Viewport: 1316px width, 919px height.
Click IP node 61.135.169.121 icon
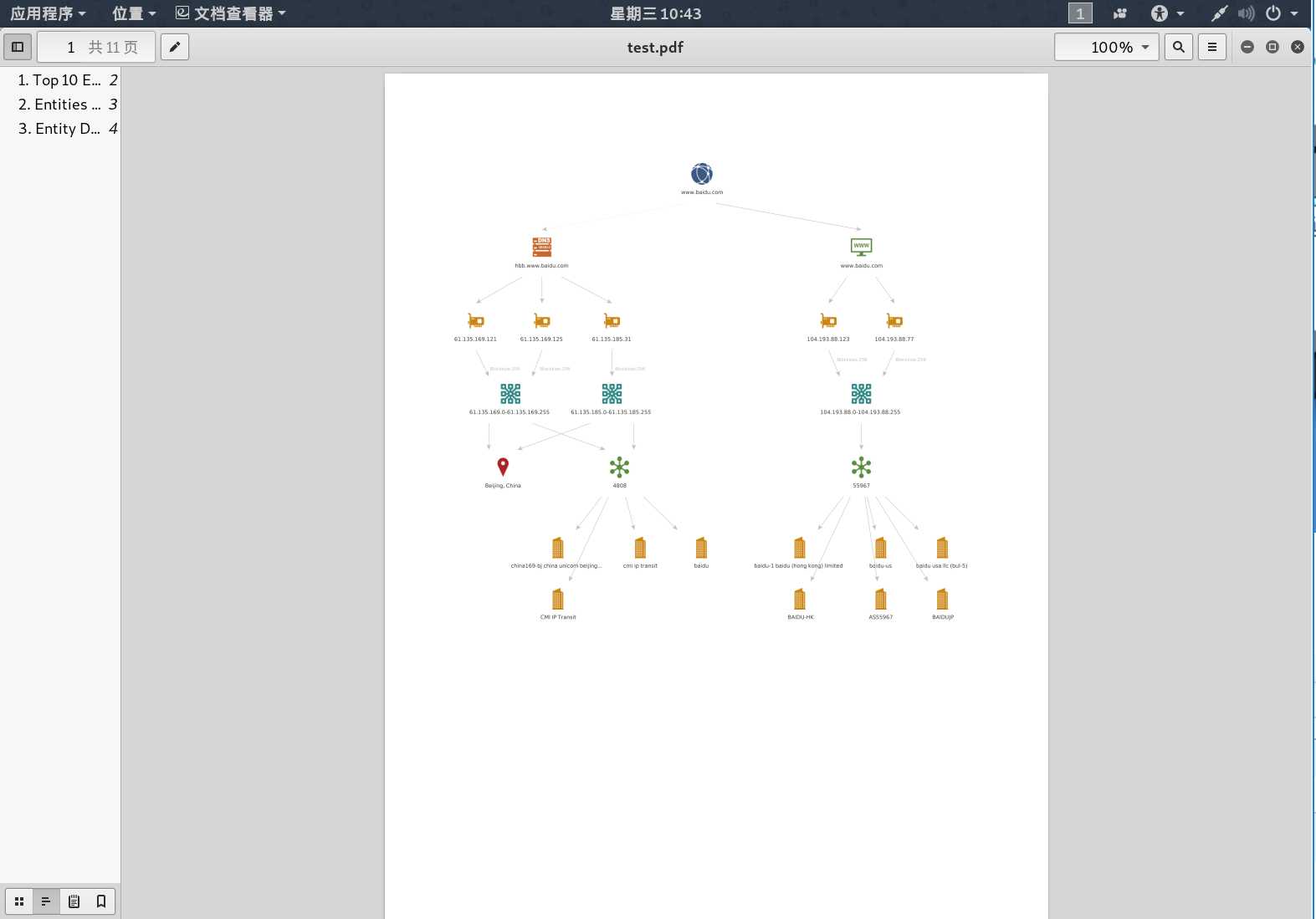click(x=476, y=321)
